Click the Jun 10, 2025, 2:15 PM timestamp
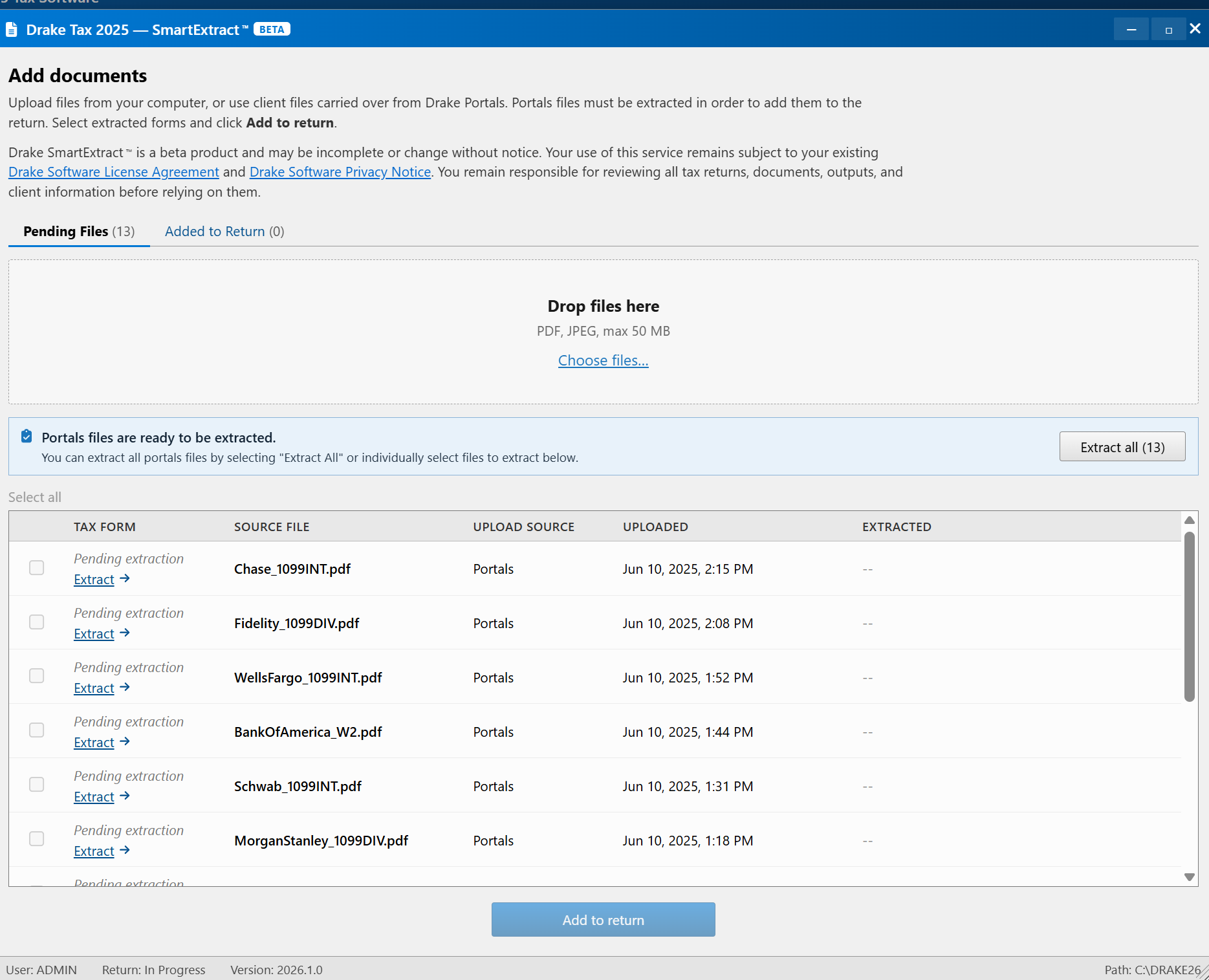Screen dimensions: 1209x980 click(x=688, y=569)
